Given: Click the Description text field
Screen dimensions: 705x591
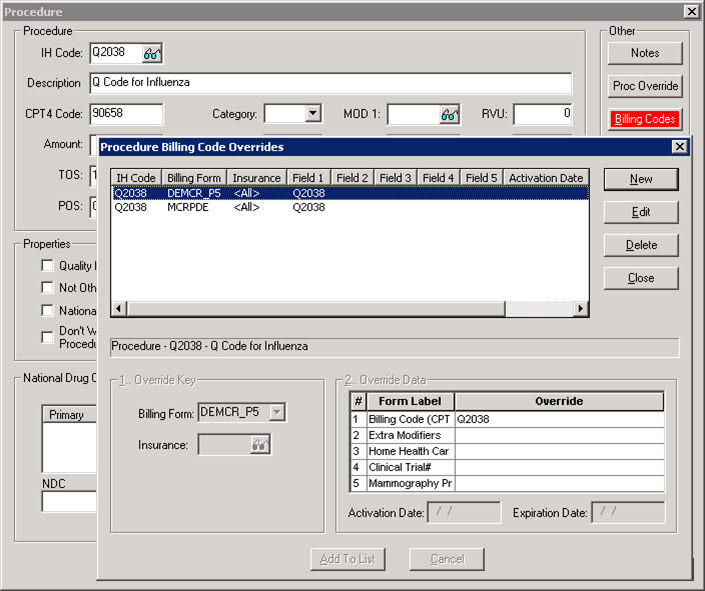Looking at the screenshot, I should pyautogui.click(x=330, y=83).
